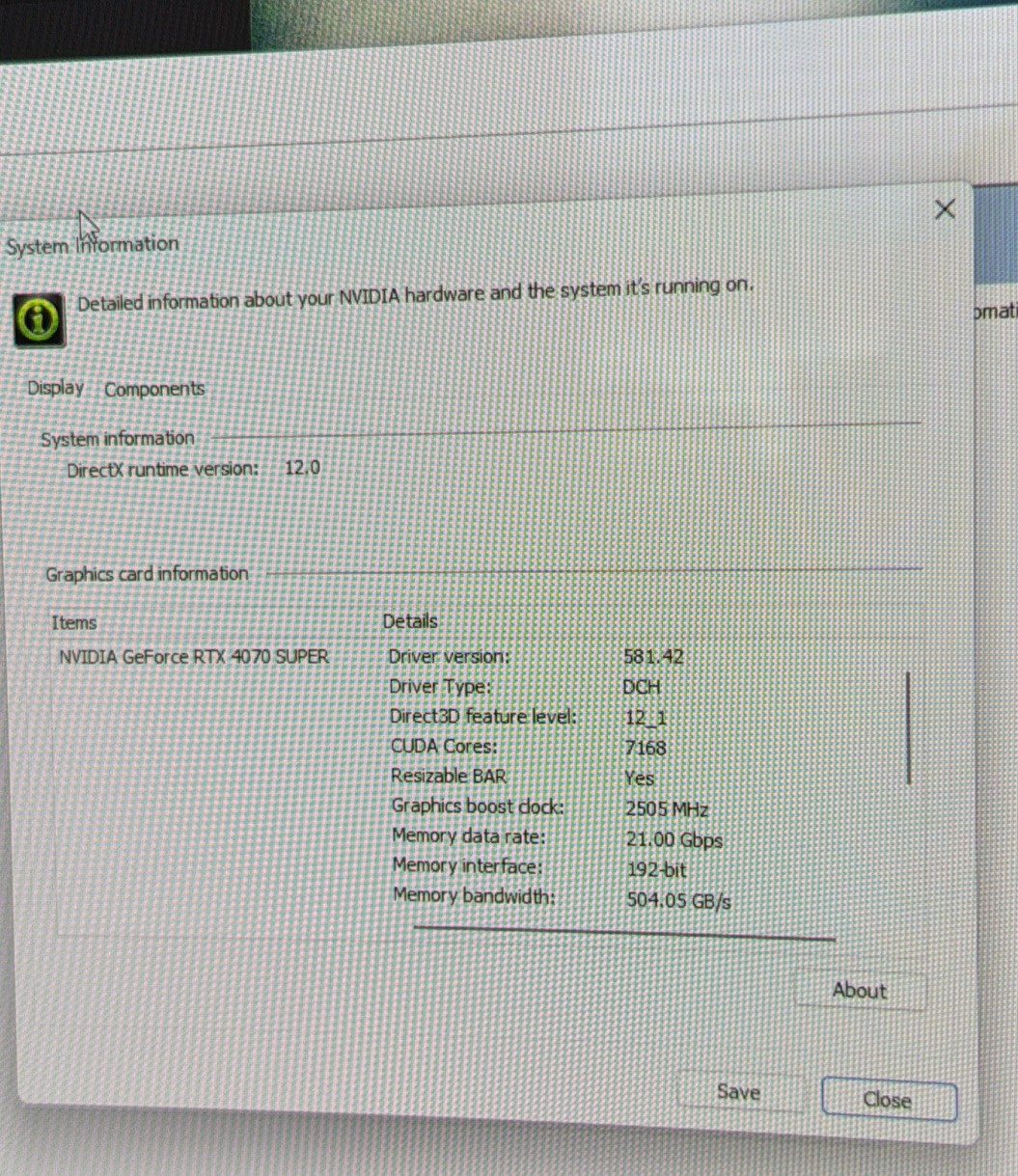The image size is (1018, 1176).
Task: Click the 12_1 feature level value
Action: coord(647,718)
